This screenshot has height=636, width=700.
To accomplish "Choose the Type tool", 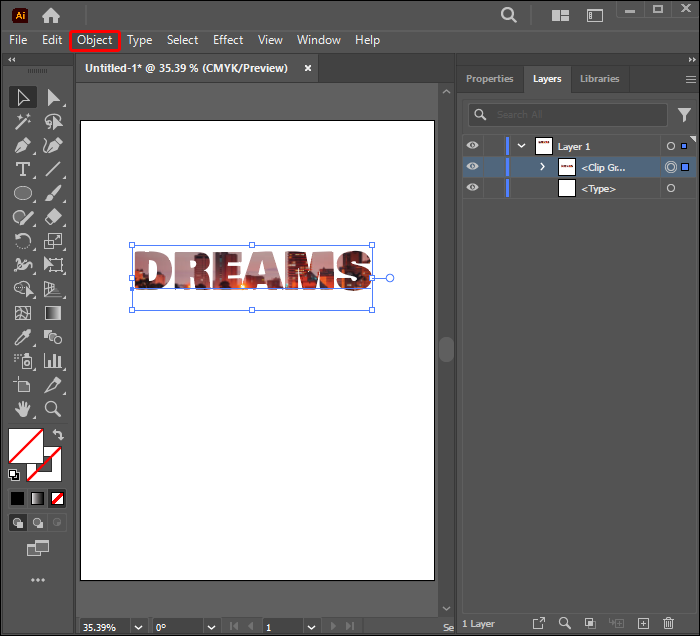I will 23,169.
